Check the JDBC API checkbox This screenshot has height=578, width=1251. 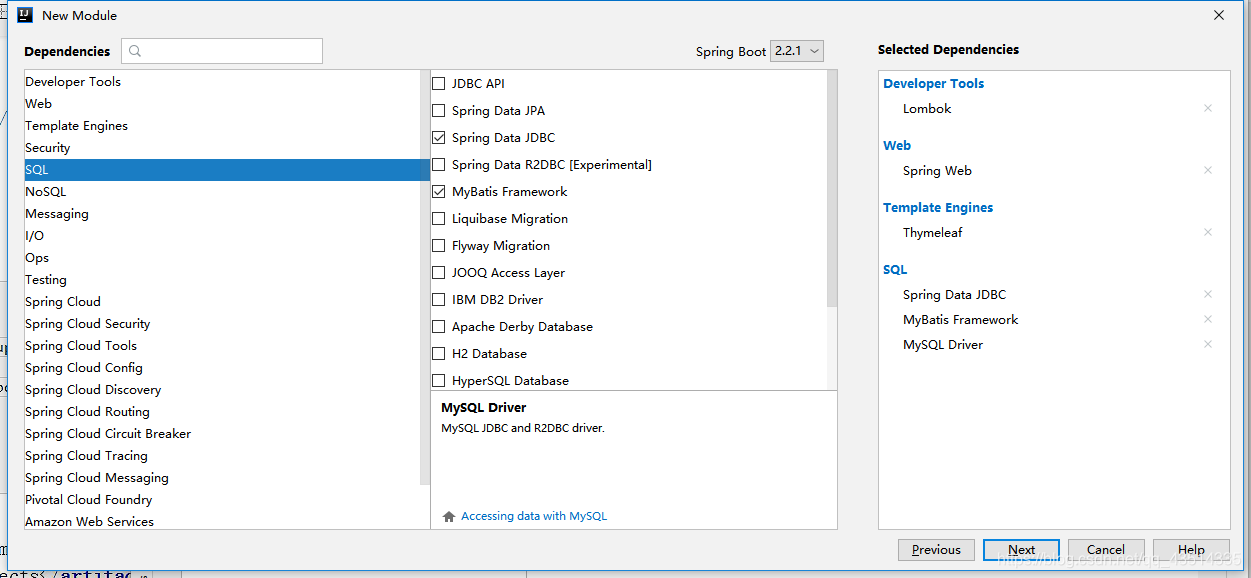pyautogui.click(x=438, y=83)
